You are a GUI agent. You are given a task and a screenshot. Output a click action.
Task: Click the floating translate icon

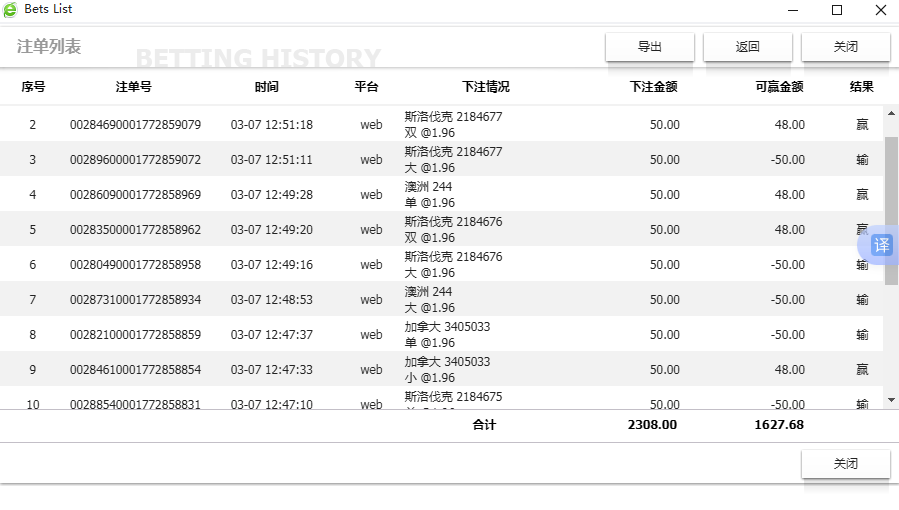coord(880,245)
